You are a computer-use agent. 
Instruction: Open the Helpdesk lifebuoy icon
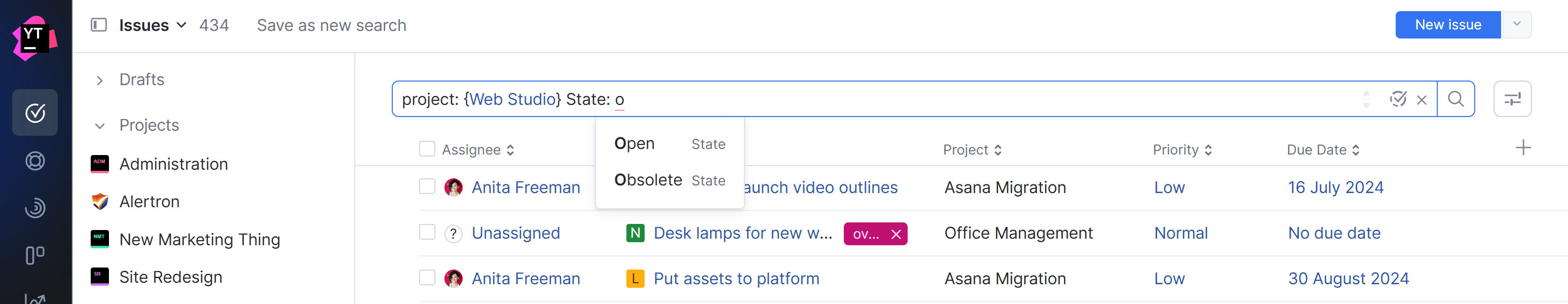(34, 161)
